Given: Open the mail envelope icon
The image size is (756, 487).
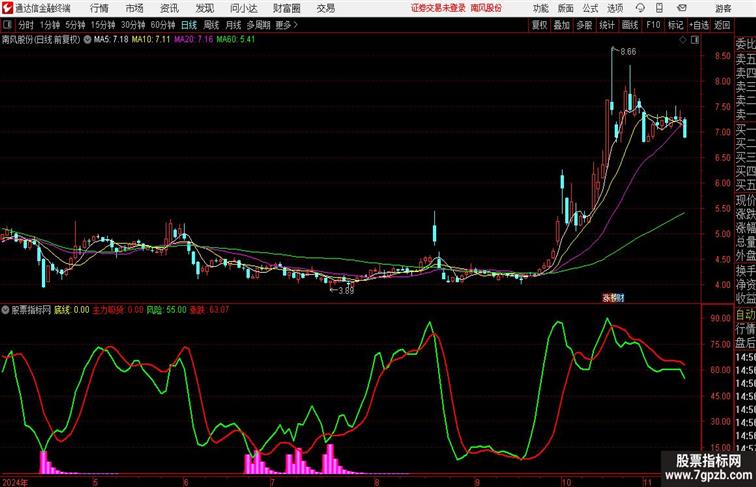Looking at the screenshot, I should click(682, 8).
